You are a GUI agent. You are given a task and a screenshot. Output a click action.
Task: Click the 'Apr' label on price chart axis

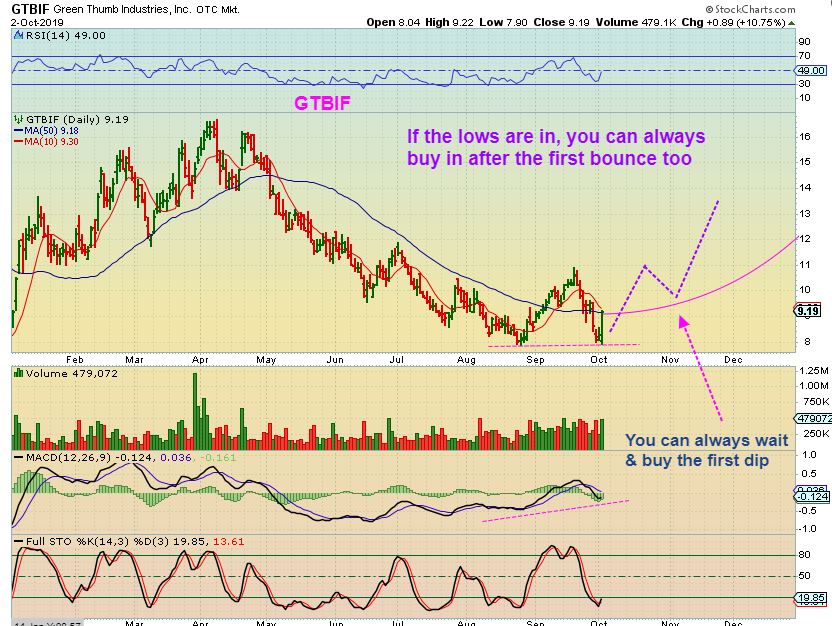tap(200, 360)
